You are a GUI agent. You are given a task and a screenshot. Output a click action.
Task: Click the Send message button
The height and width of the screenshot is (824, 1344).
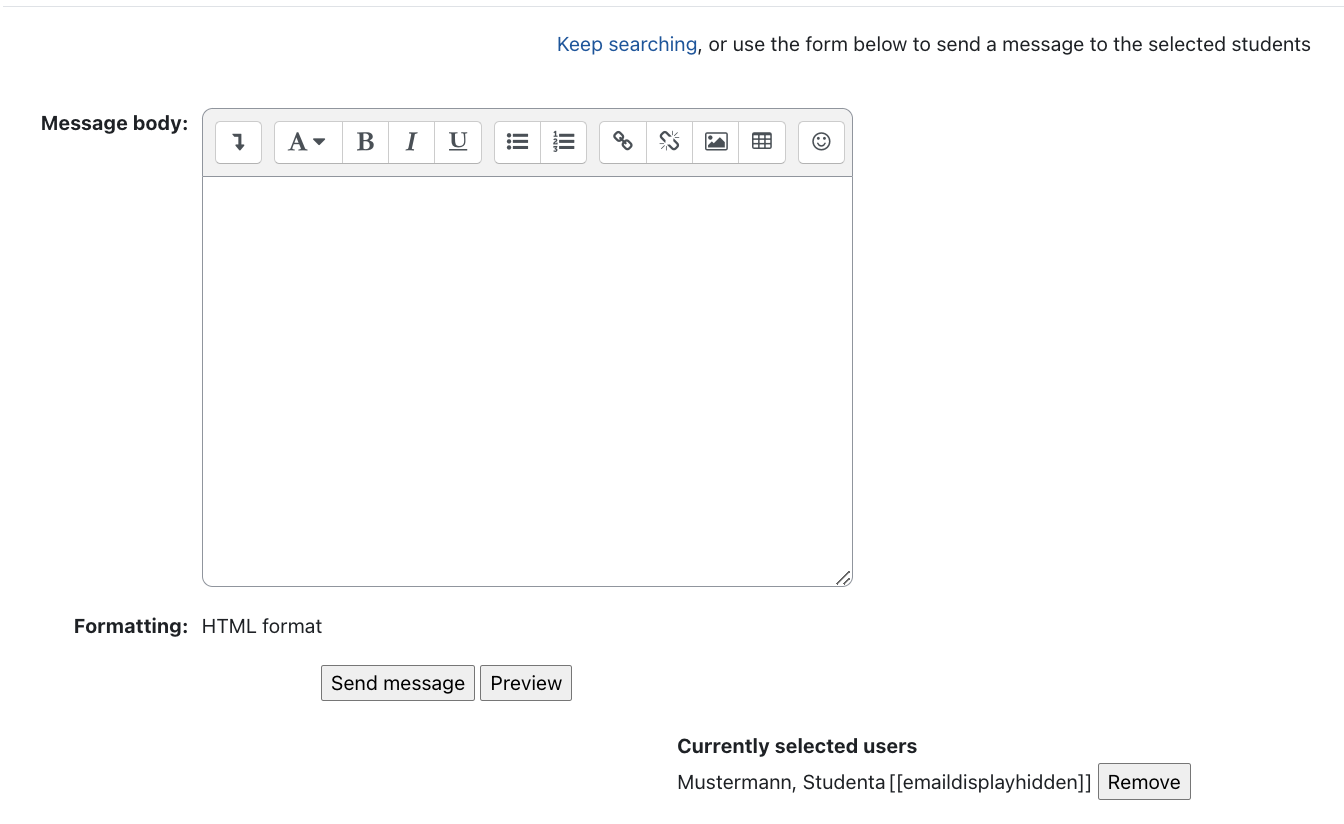[398, 683]
